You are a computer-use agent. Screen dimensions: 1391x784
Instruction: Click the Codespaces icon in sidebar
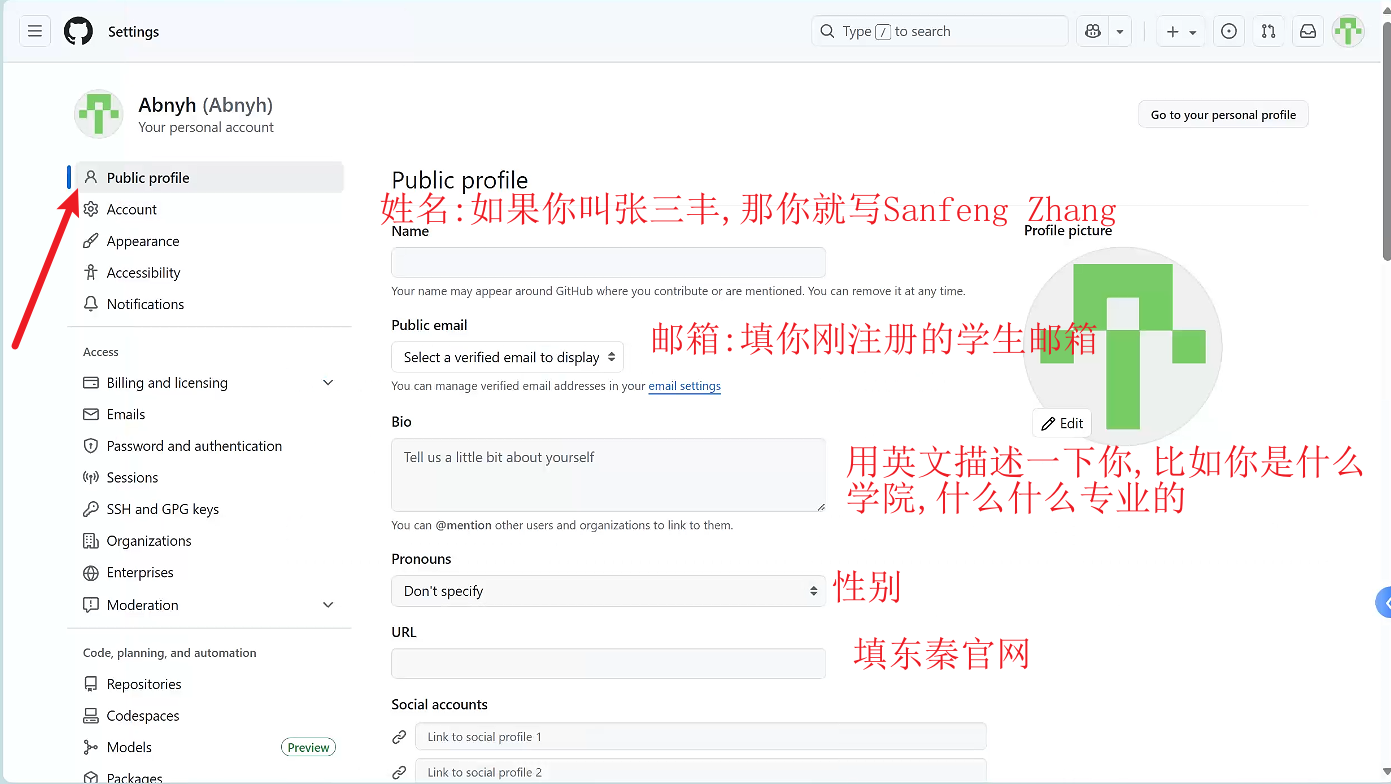91,716
